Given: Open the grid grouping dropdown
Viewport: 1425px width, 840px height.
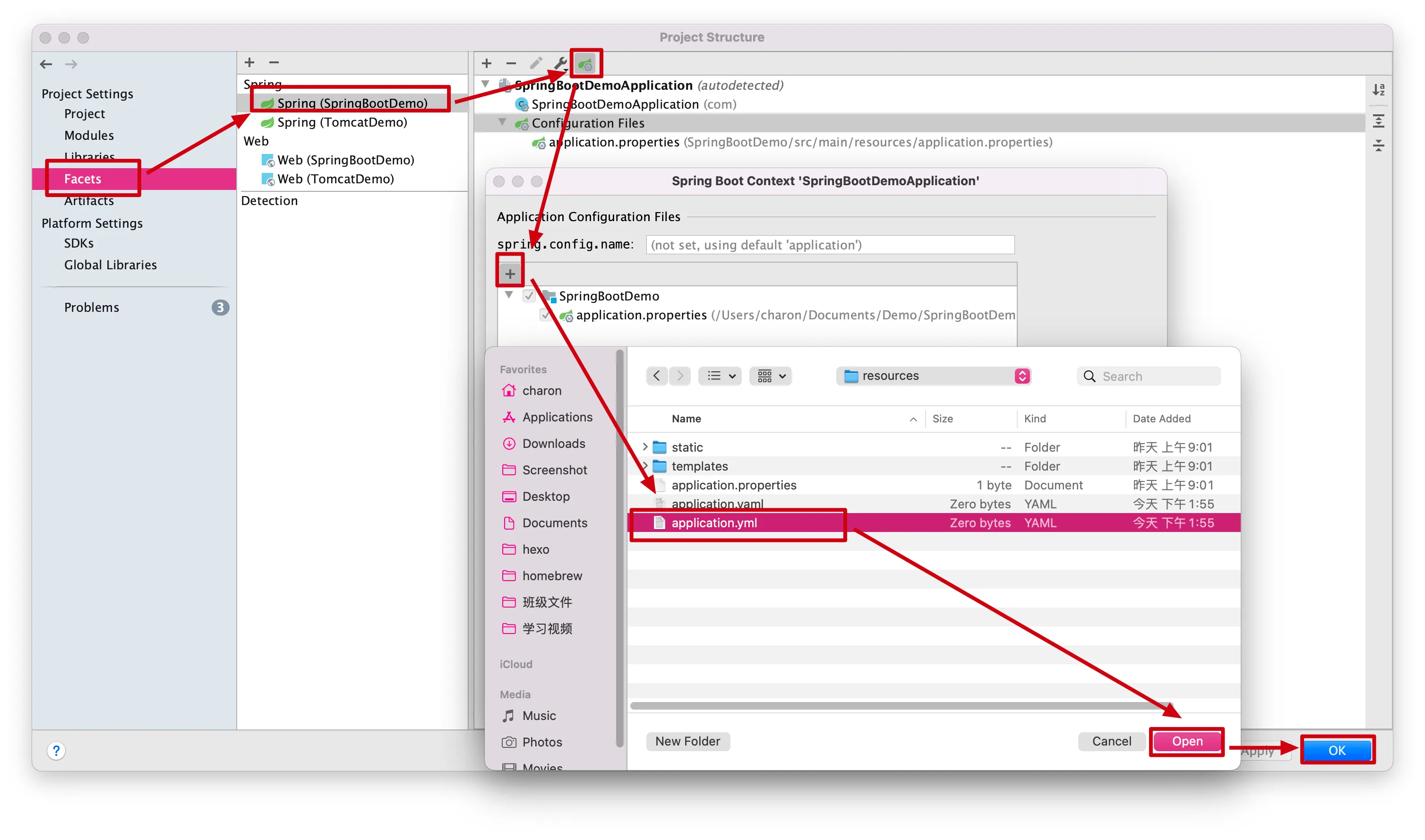Looking at the screenshot, I should 771,376.
